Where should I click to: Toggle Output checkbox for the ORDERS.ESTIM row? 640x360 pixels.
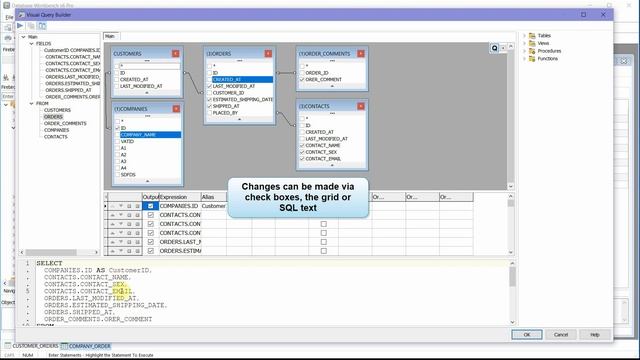tap(151, 251)
